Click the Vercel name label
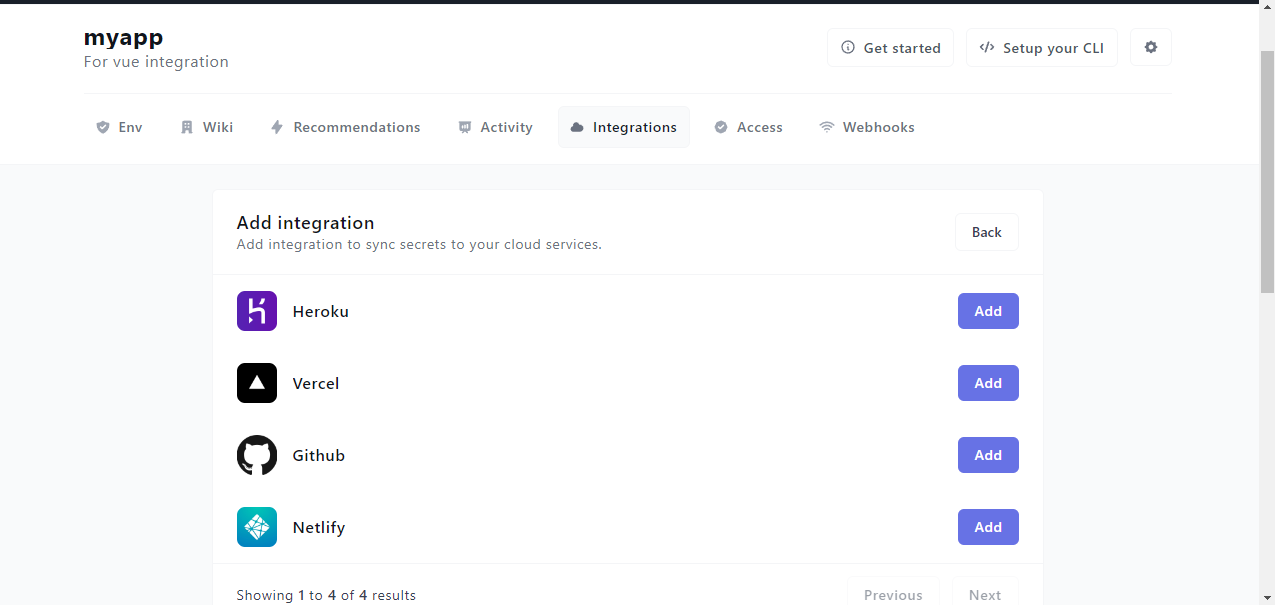Image resolution: width=1275 pixels, height=605 pixels. (x=316, y=383)
